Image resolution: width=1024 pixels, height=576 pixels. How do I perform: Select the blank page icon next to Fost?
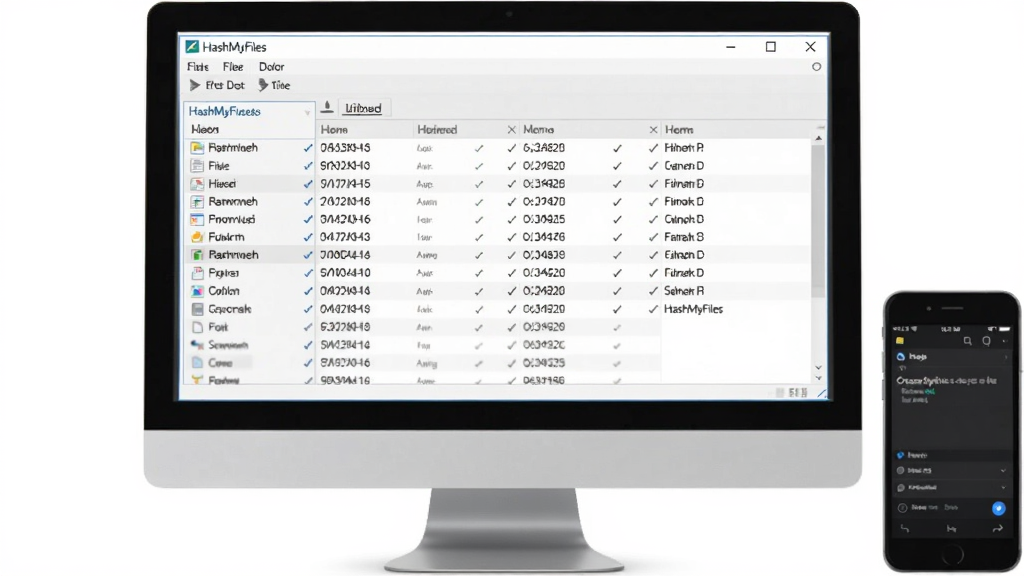pyautogui.click(x=197, y=327)
